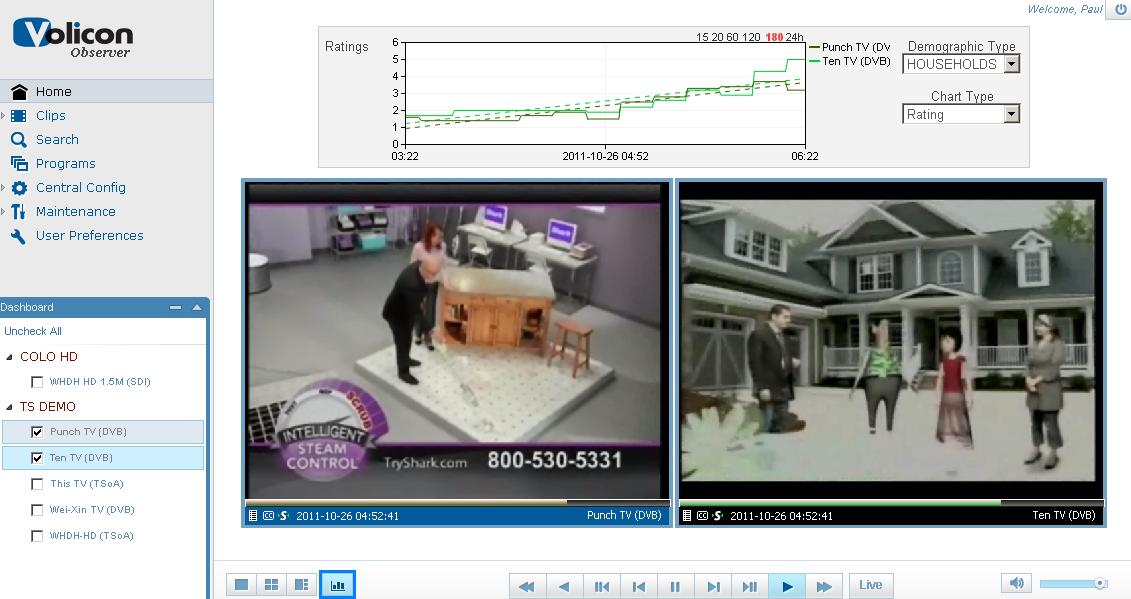The image size is (1131, 599).
Task: Switch to the four-player grid layout
Action: pyautogui.click(x=271, y=585)
